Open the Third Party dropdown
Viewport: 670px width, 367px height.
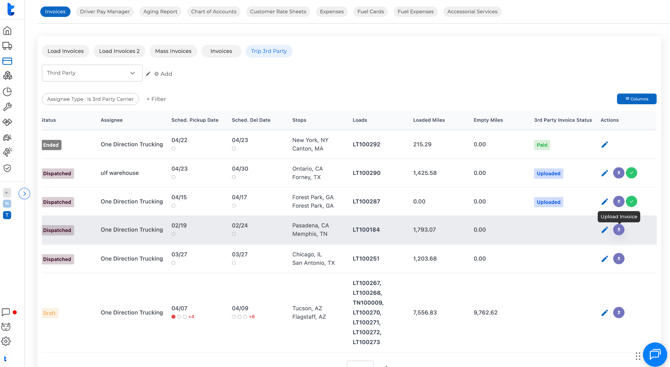(x=92, y=73)
